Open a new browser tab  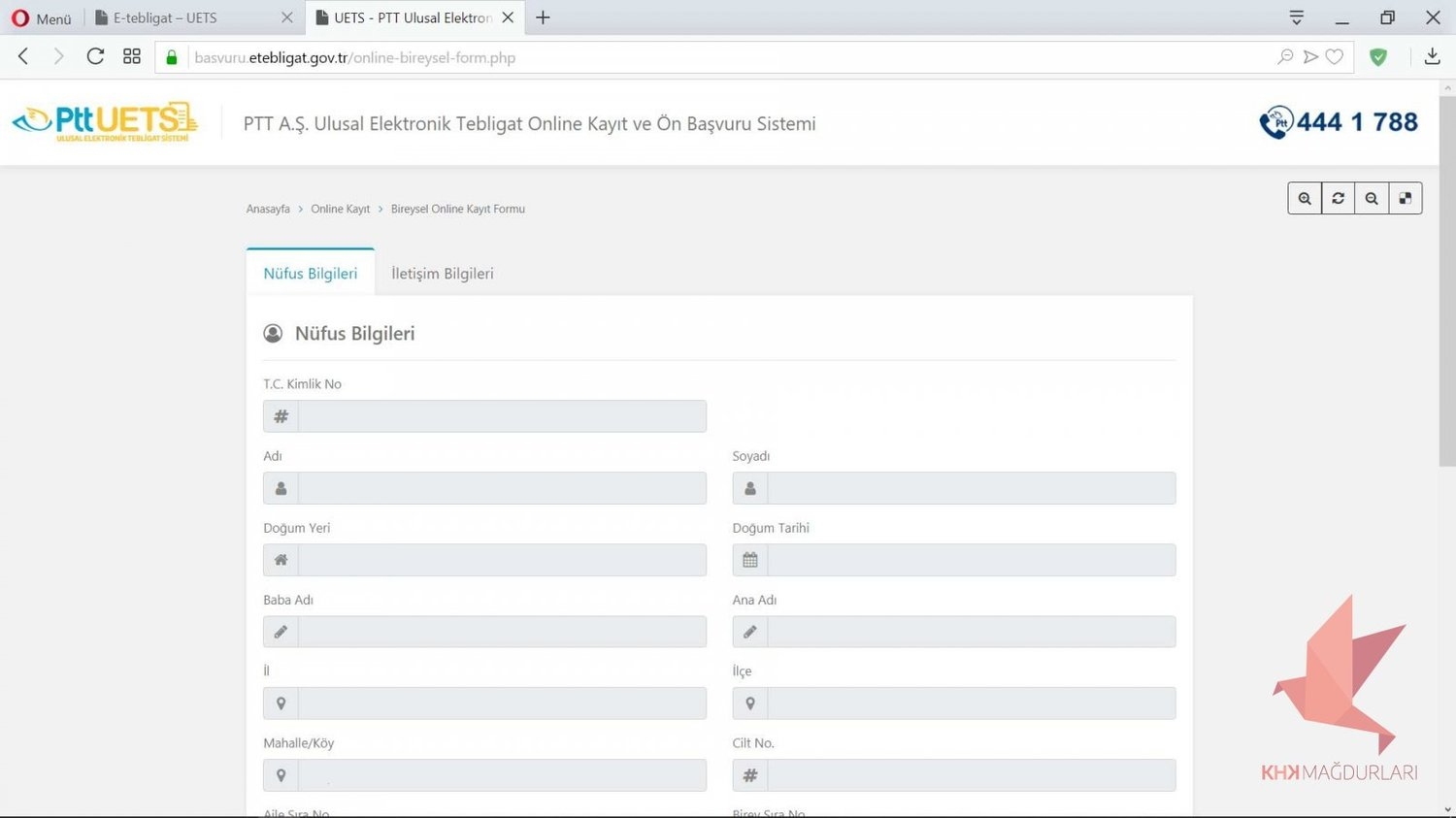[543, 17]
